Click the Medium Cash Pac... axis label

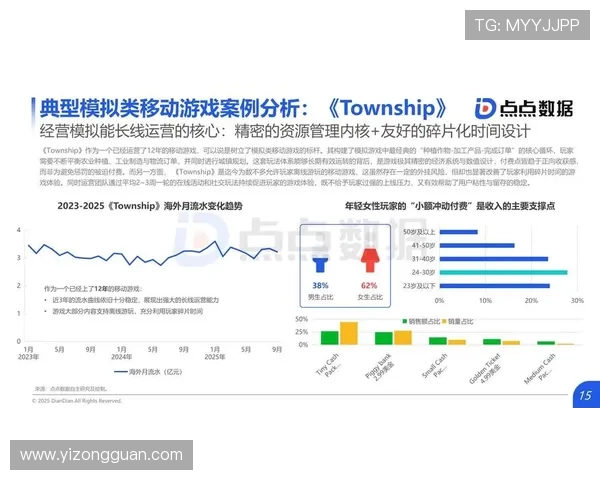pos(541,369)
